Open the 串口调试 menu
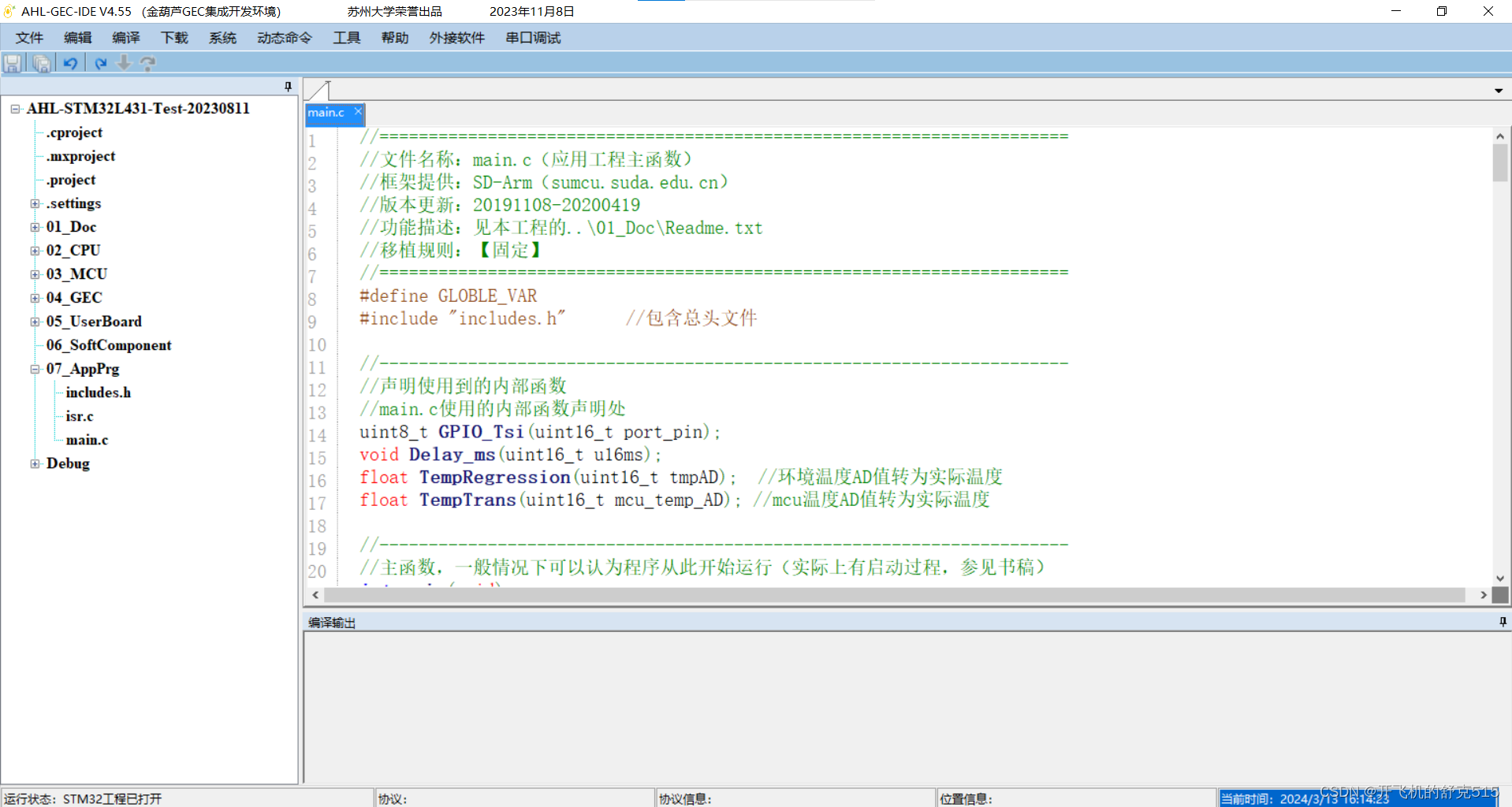1512x807 pixels. point(532,37)
